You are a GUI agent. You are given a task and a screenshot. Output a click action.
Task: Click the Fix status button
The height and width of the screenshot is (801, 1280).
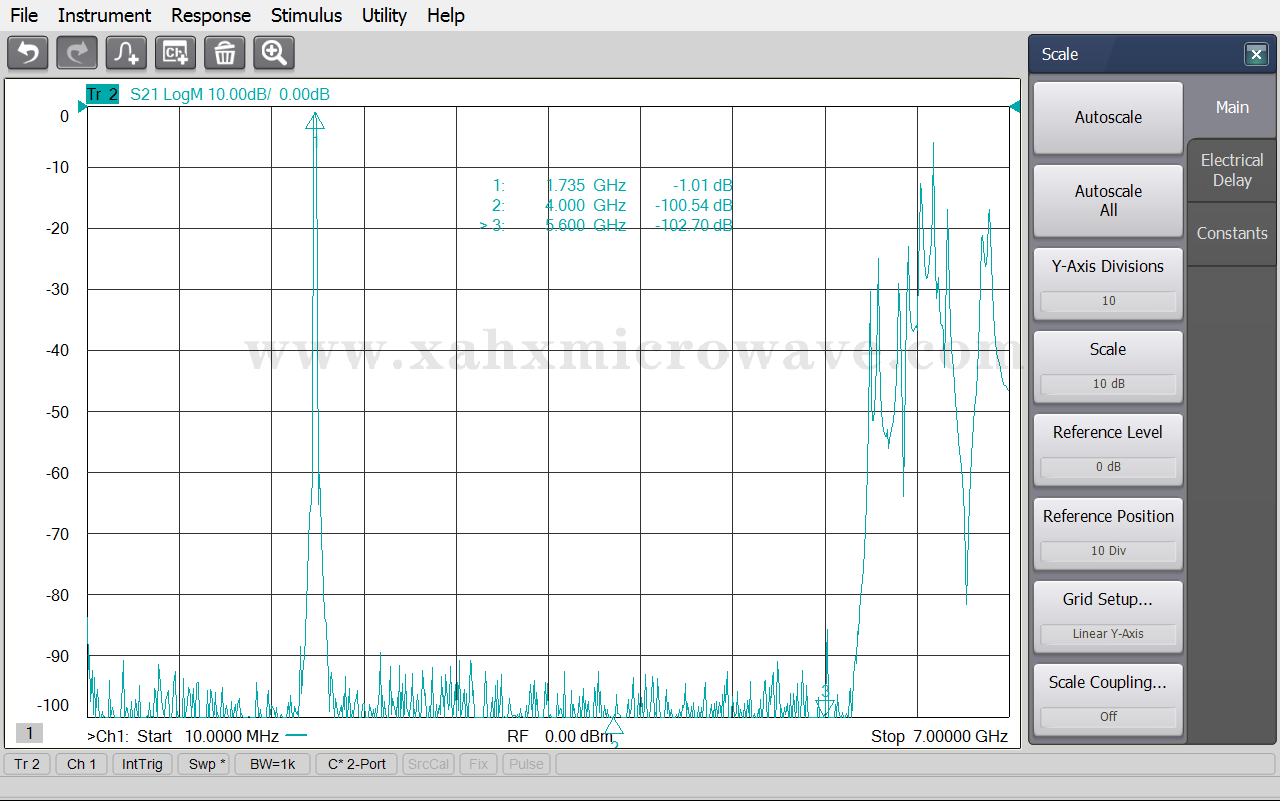point(478,764)
